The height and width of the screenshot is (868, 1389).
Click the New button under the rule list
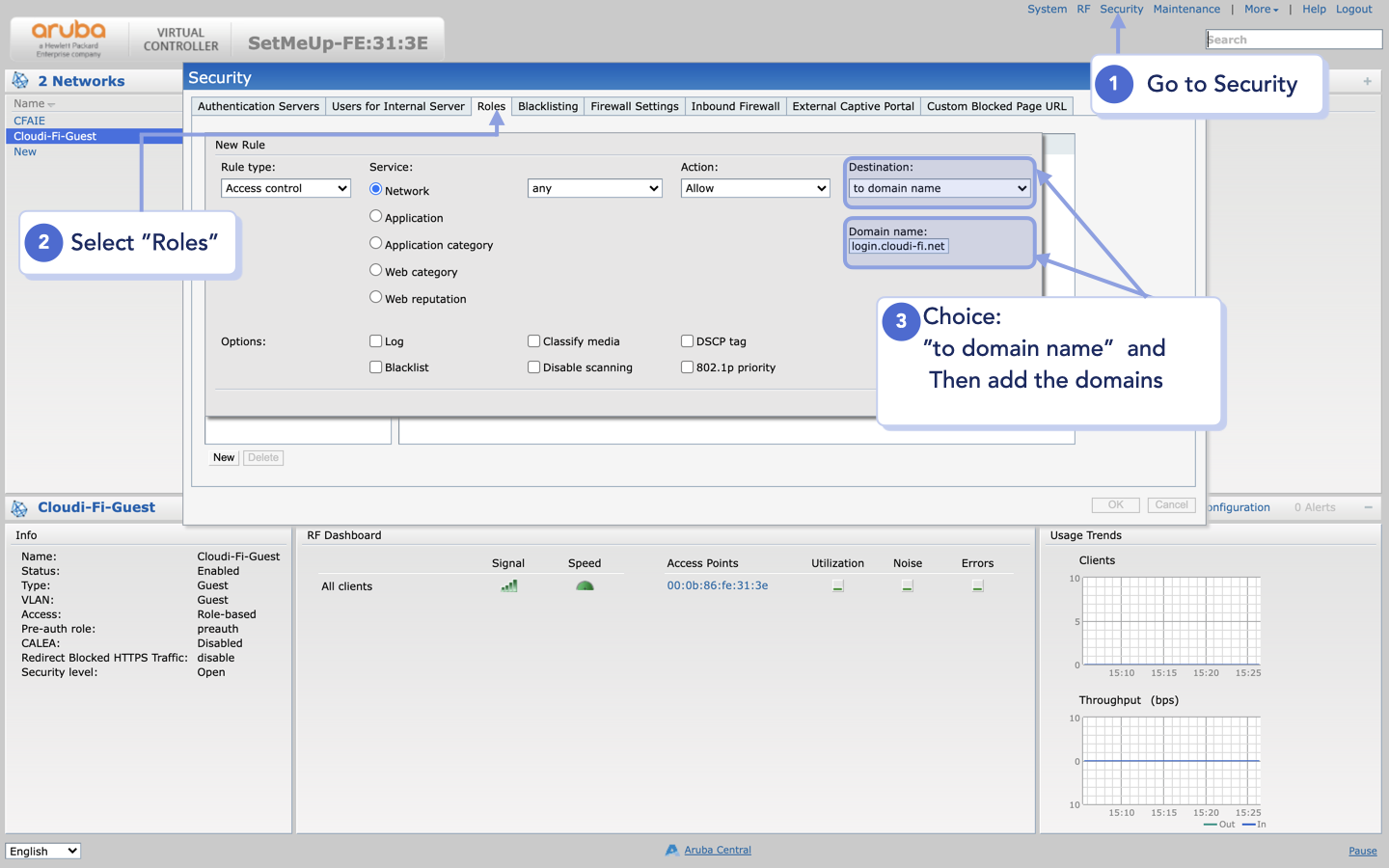(x=223, y=457)
